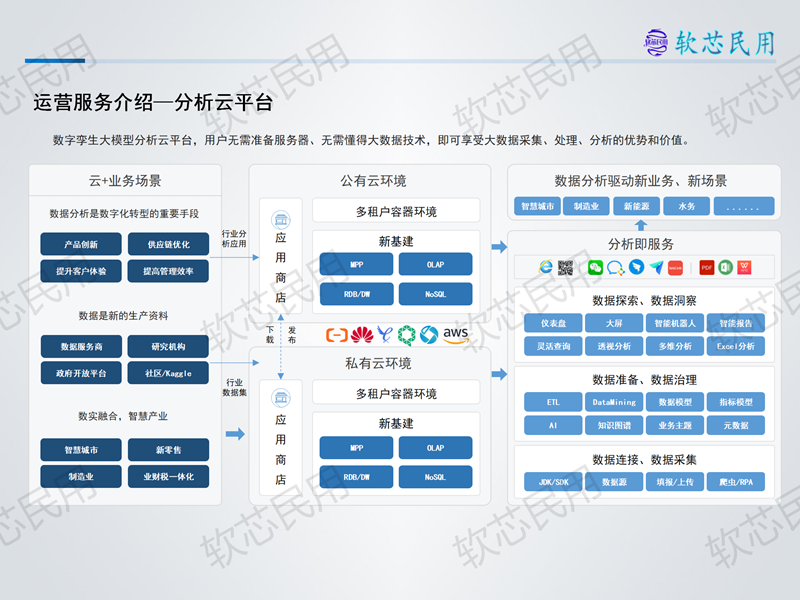Screen dimensions: 800x600
Task: Click the dotted more-industries tag
Action: pos(743,206)
